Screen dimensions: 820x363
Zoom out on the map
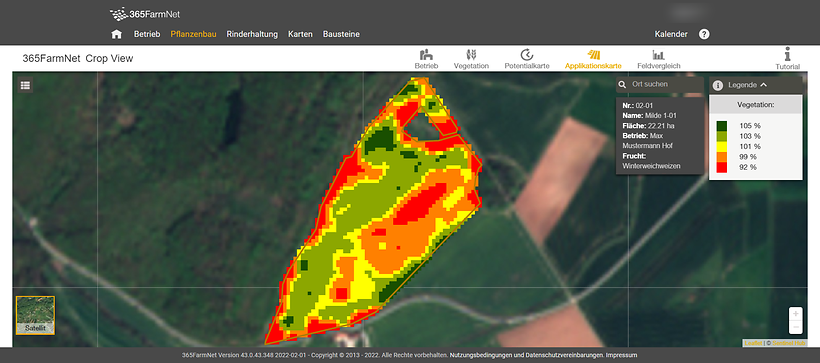click(795, 326)
